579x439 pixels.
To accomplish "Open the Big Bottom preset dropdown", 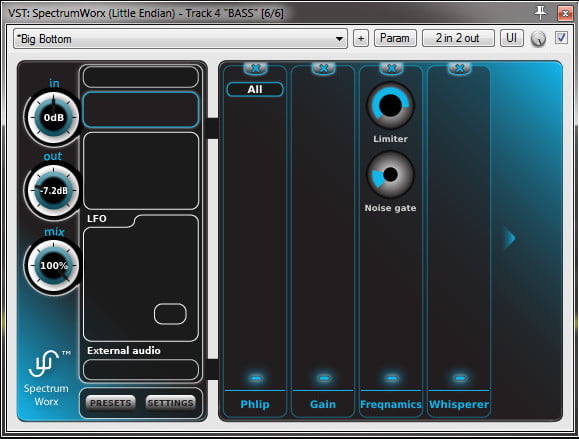I will click(x=180, y=38).
